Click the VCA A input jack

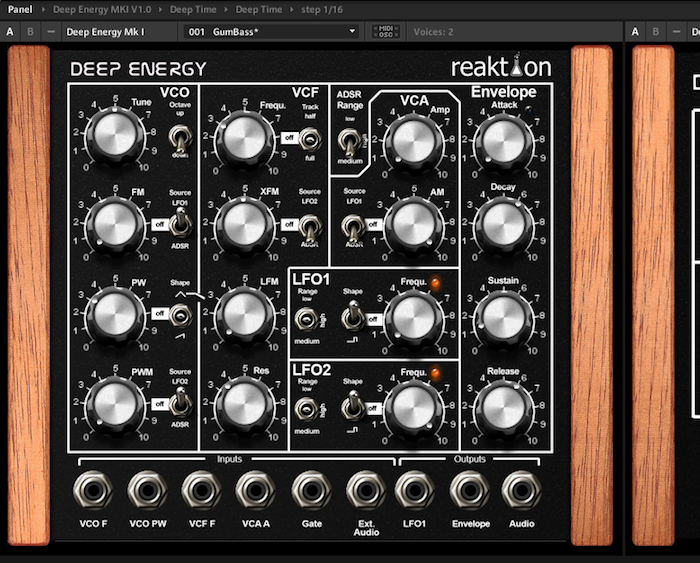pyautogui.click(x=255, y=490)
